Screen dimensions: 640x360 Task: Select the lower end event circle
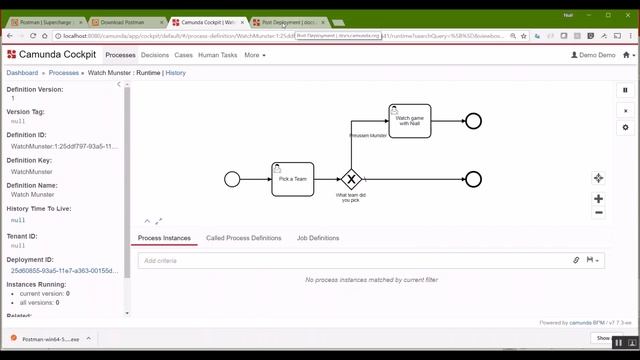click(473, 179)
